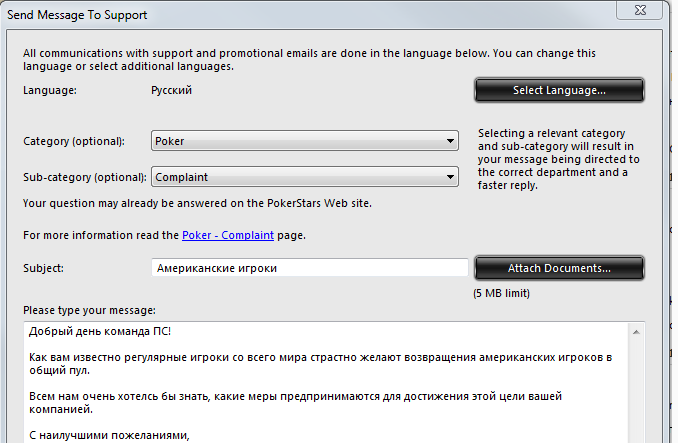Click the "Subject:" label
Image resolution: width=678 pixels, height=443 pixels.
(43, 268)
